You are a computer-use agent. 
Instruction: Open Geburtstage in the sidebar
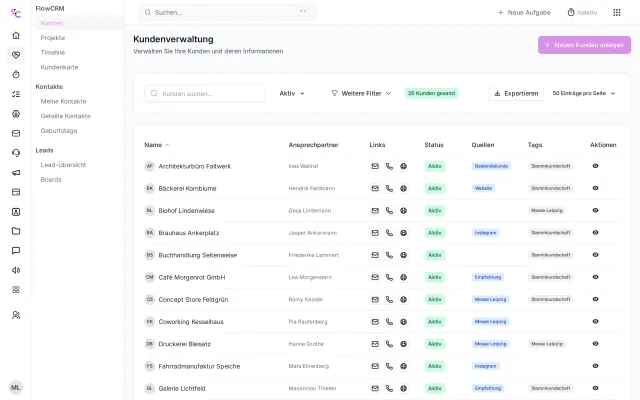coord(59,131)
